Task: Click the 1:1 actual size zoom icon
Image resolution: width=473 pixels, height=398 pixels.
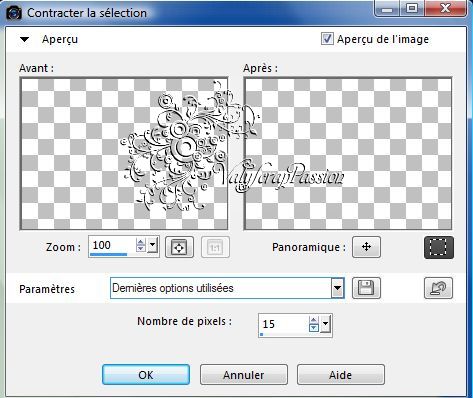Action: 215,247
